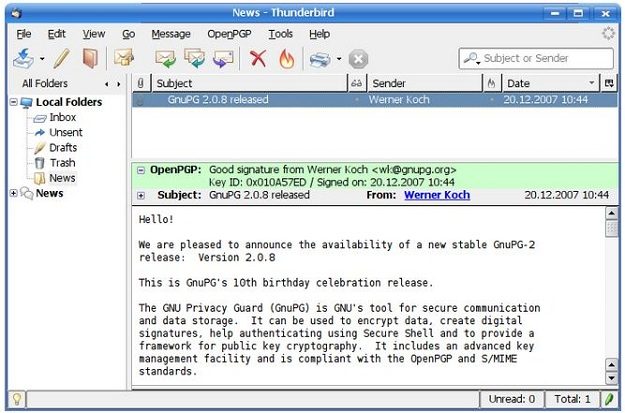
Task: Click the Reply toolbar icon
Action: point(165,59)
